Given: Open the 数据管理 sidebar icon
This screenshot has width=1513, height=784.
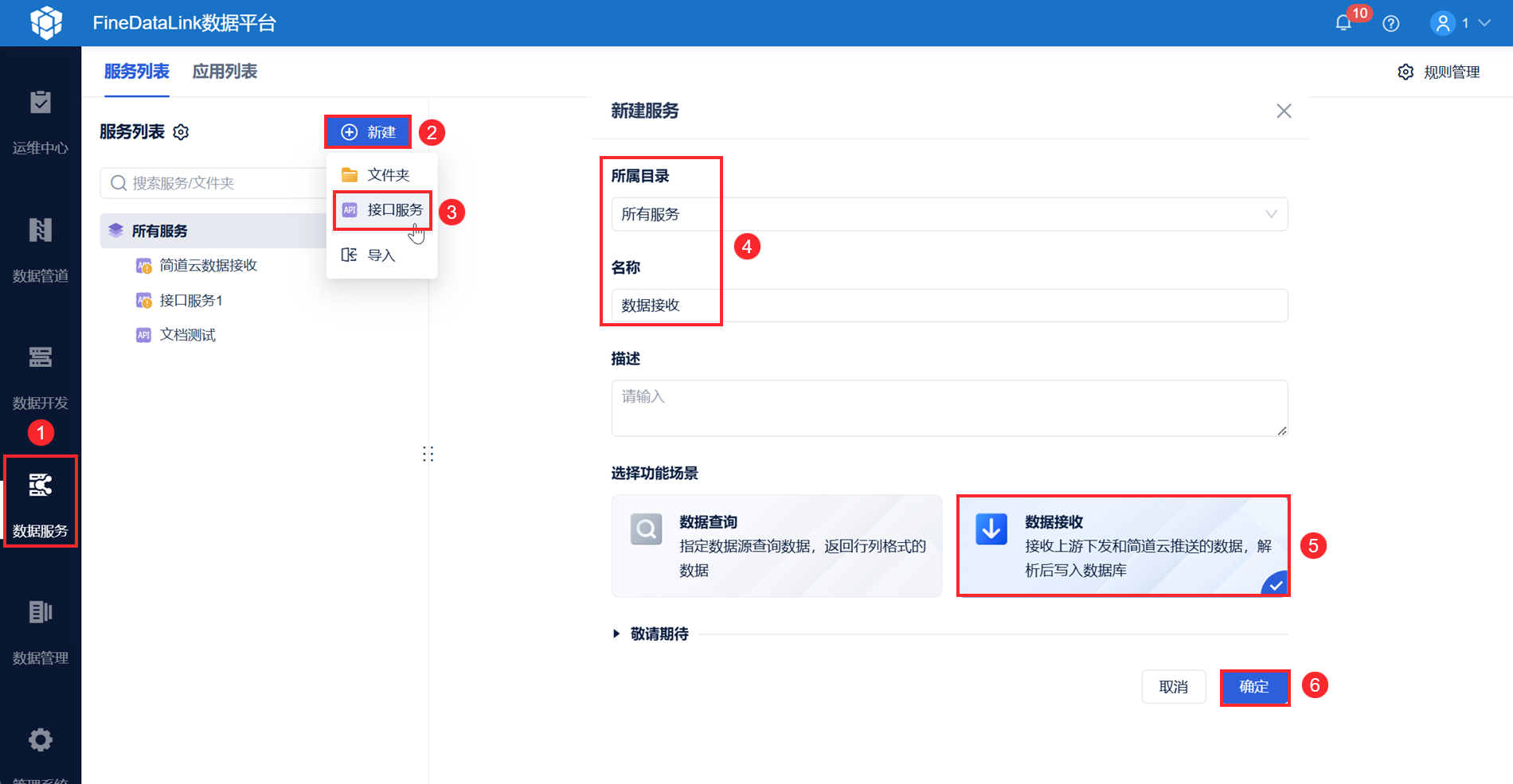Looking at the screenshot, I should pos(41,612).
